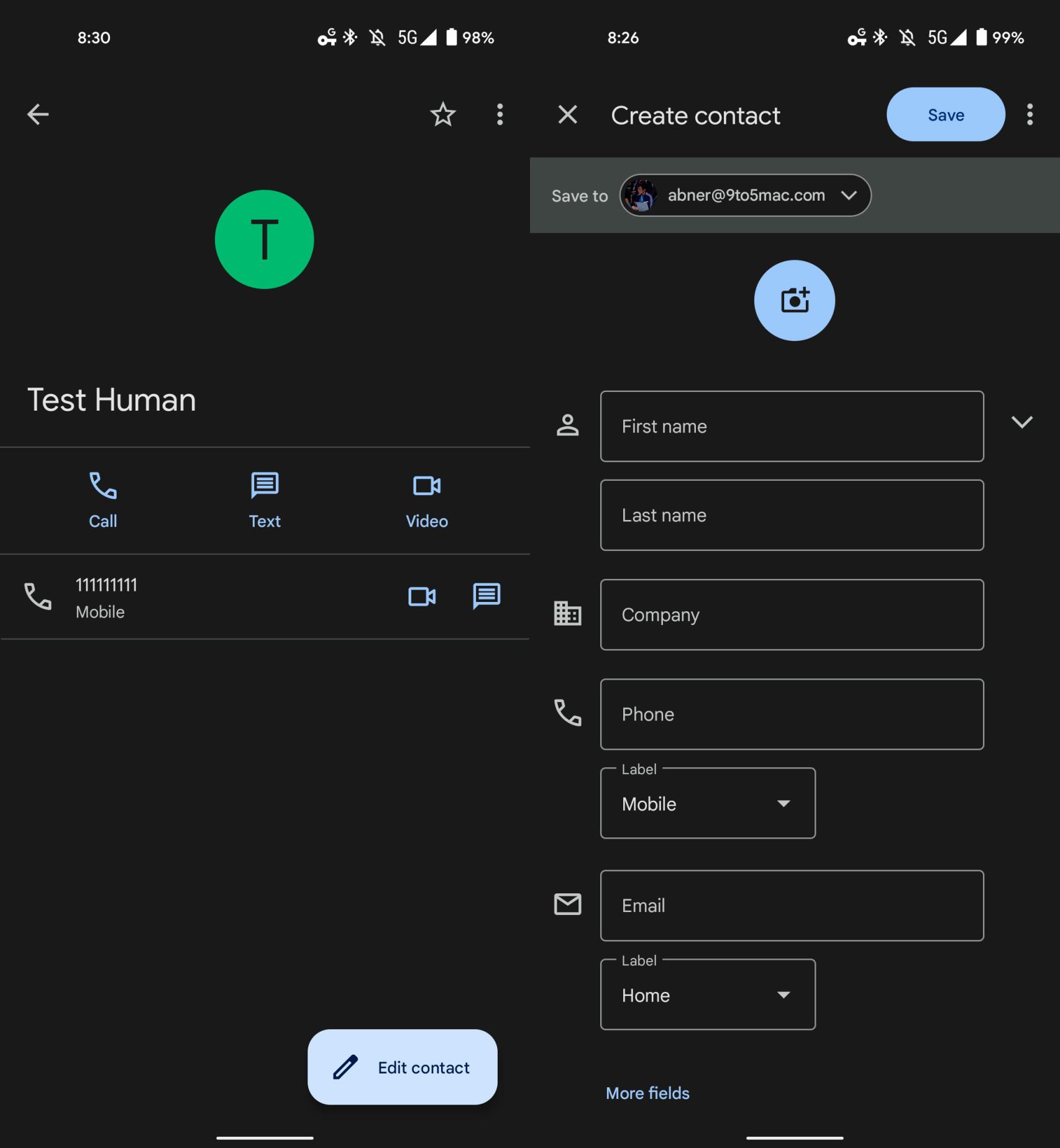Tap the VPN key icon in left status bar
The width and height of the screenshot is (1060, 1148).
327,38
